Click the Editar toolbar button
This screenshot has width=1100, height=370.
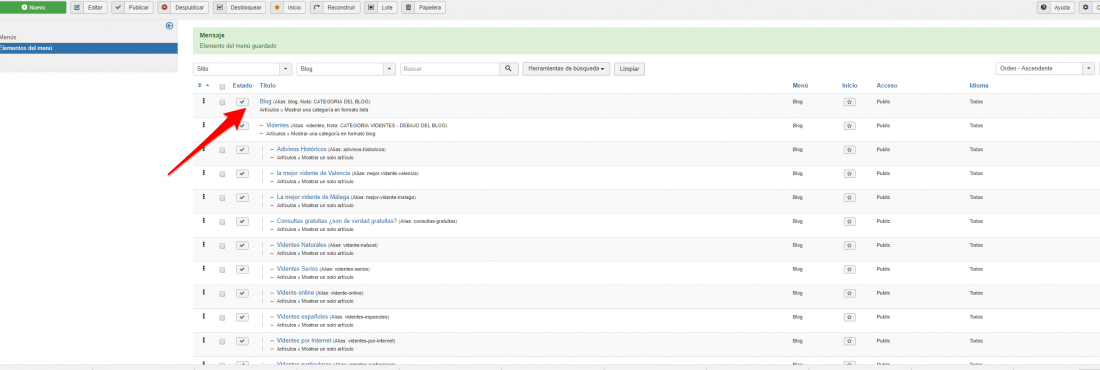89,7
